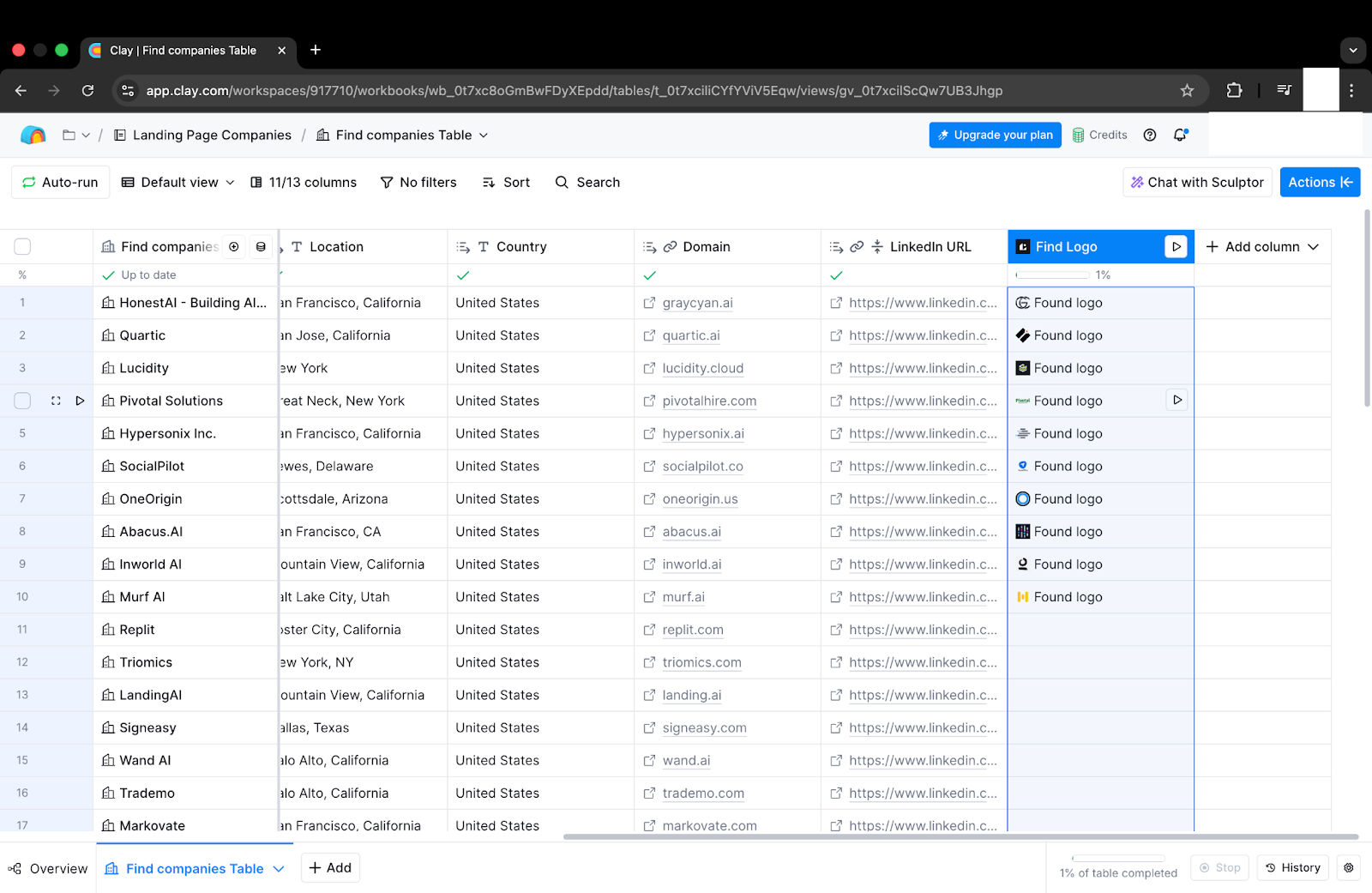Open the Default view dropdown
Screen dimensions: 1372x893
[x=178, y=182]
